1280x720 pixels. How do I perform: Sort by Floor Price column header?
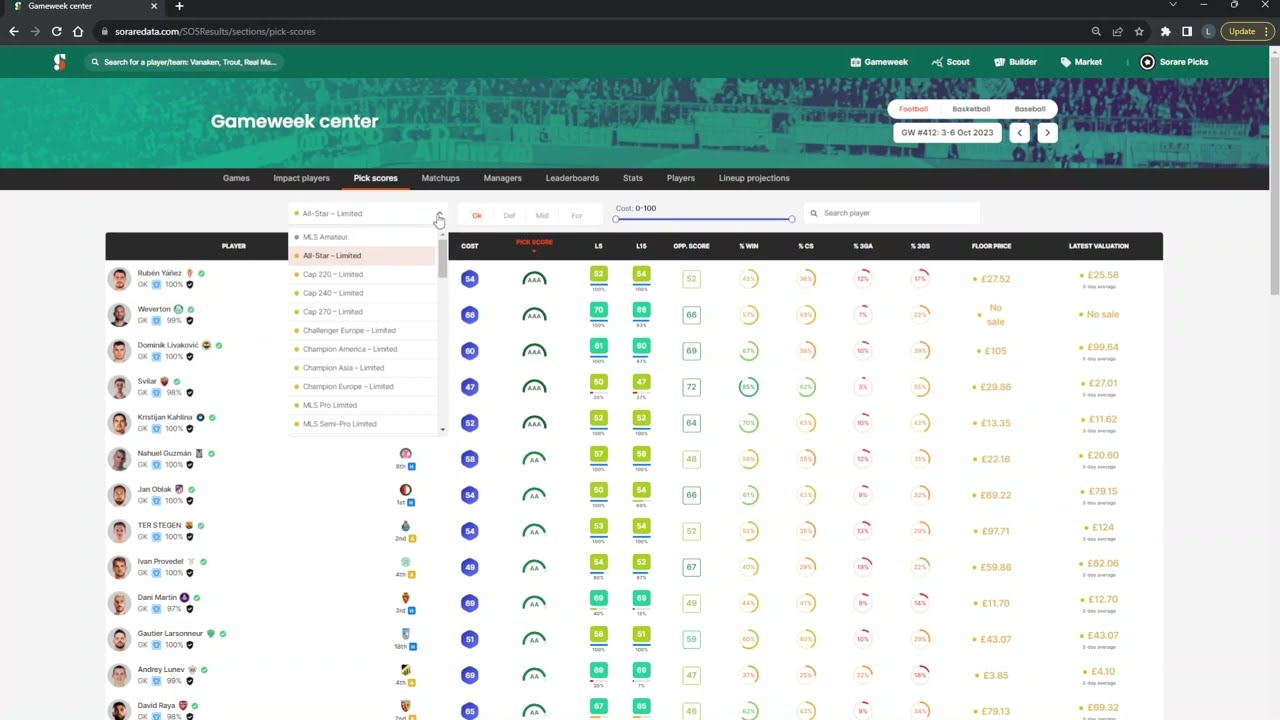pos(991,246)
